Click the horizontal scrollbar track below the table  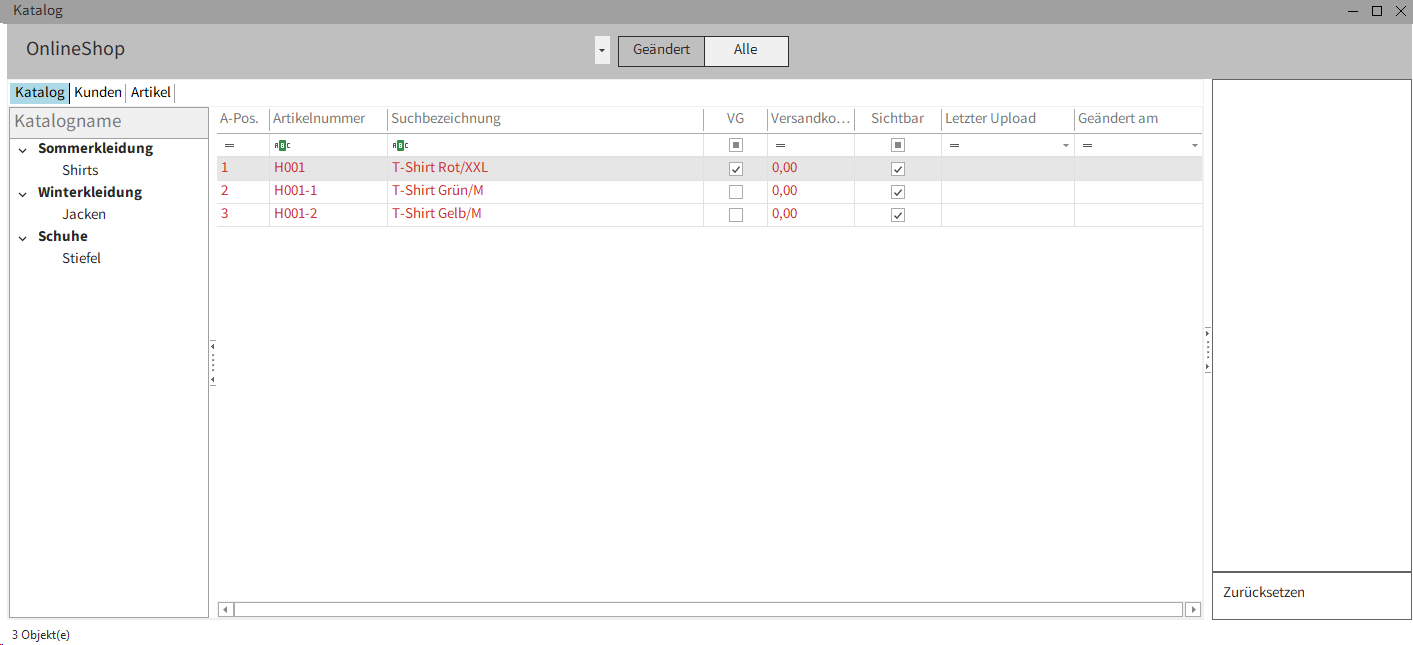(x=708, y=609)
